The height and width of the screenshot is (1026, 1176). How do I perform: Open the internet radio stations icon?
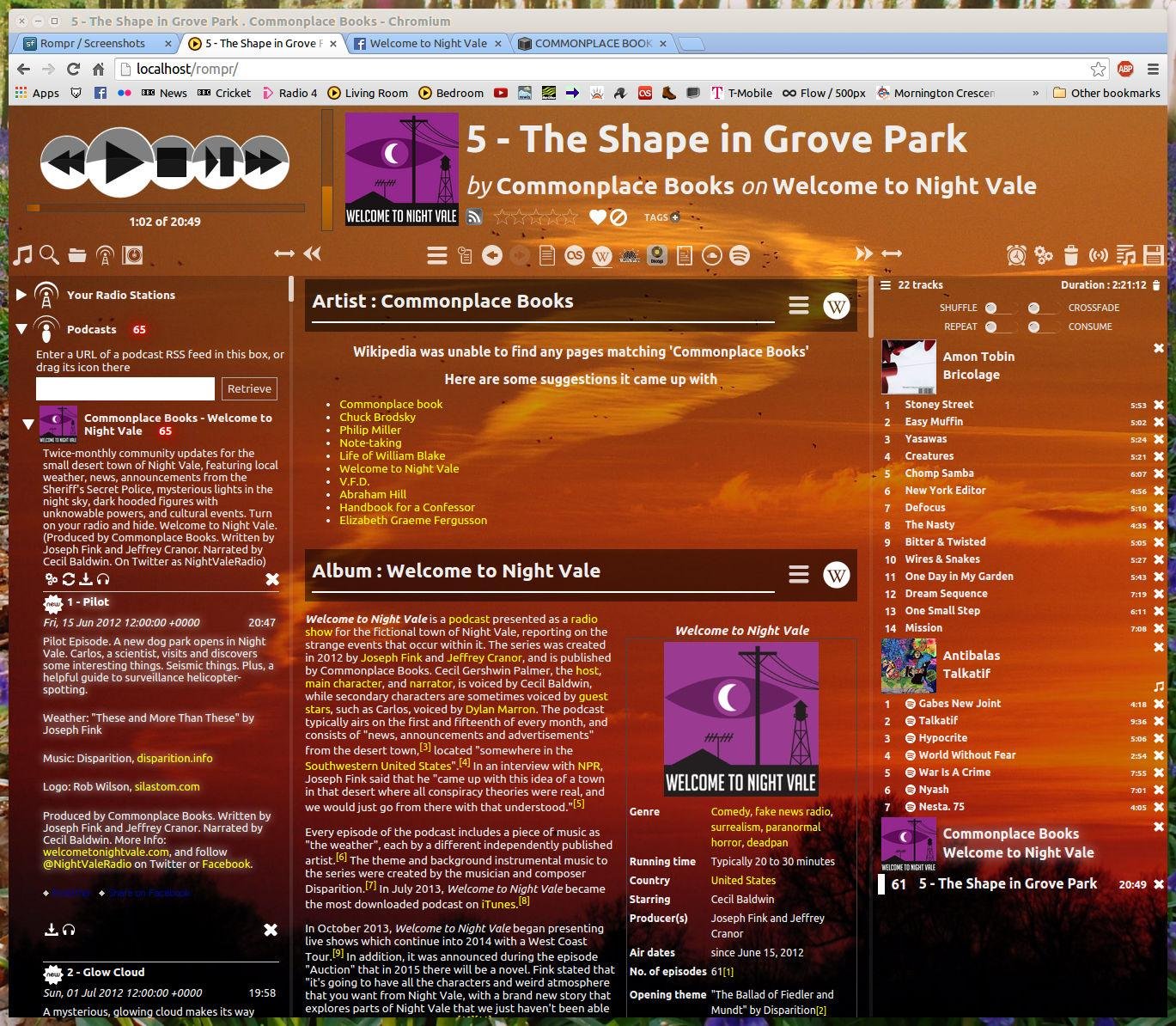(x=105, y=254)
